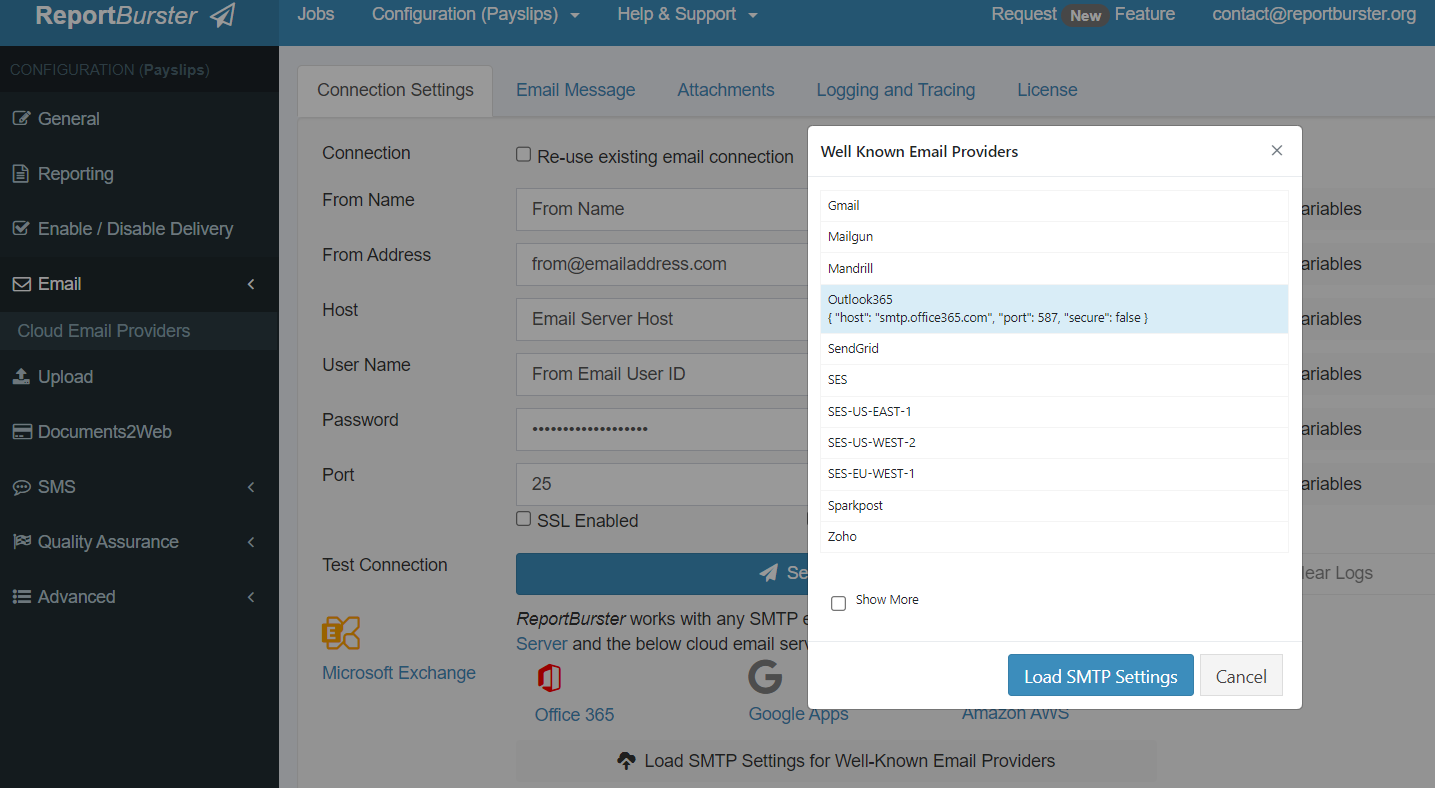Image resolution: width=1435 pixels, height=788 pixels.
Task: Click Request New Feature link
Action: pyautogui.click(x=1083, y=14)
